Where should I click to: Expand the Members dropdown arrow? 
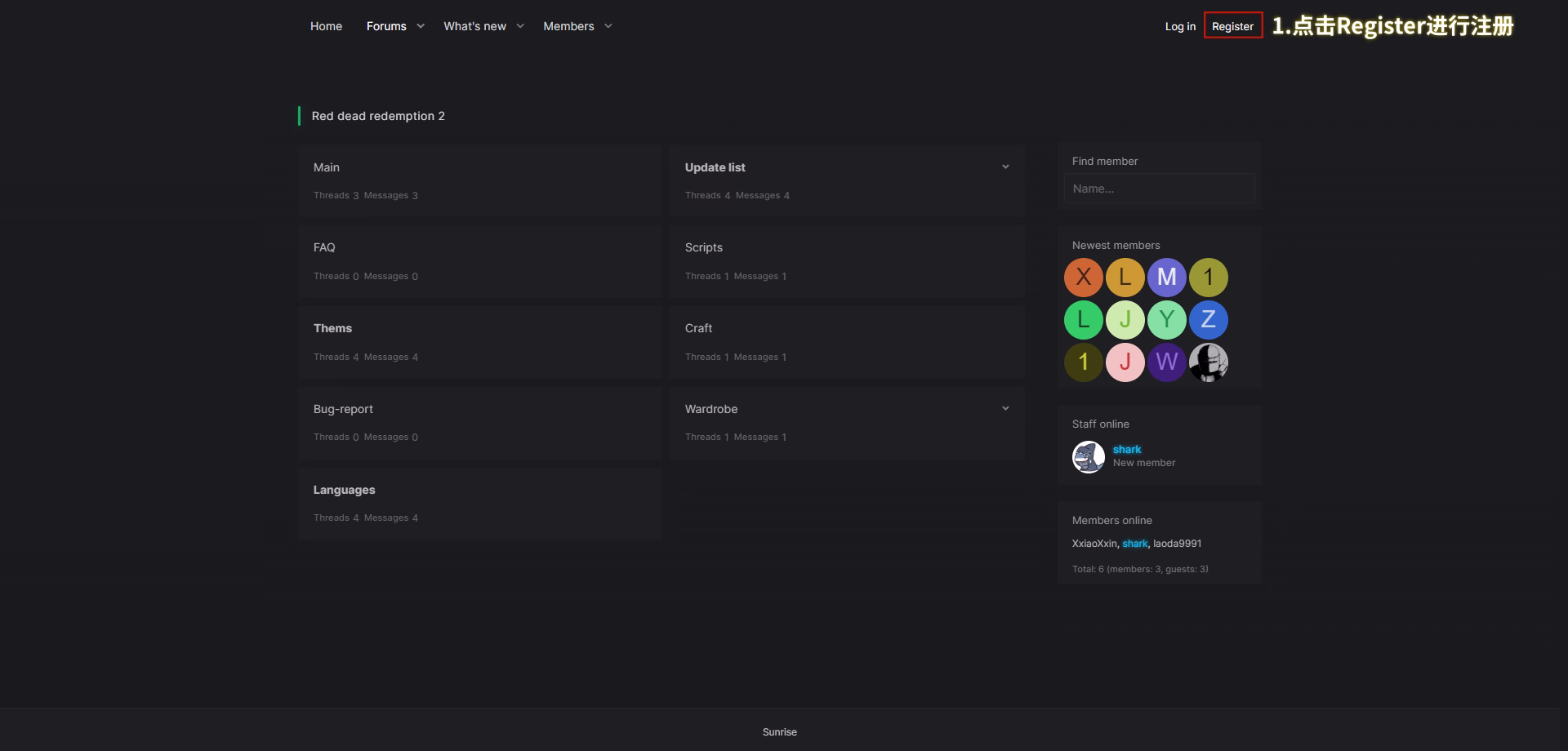[608, 26]
